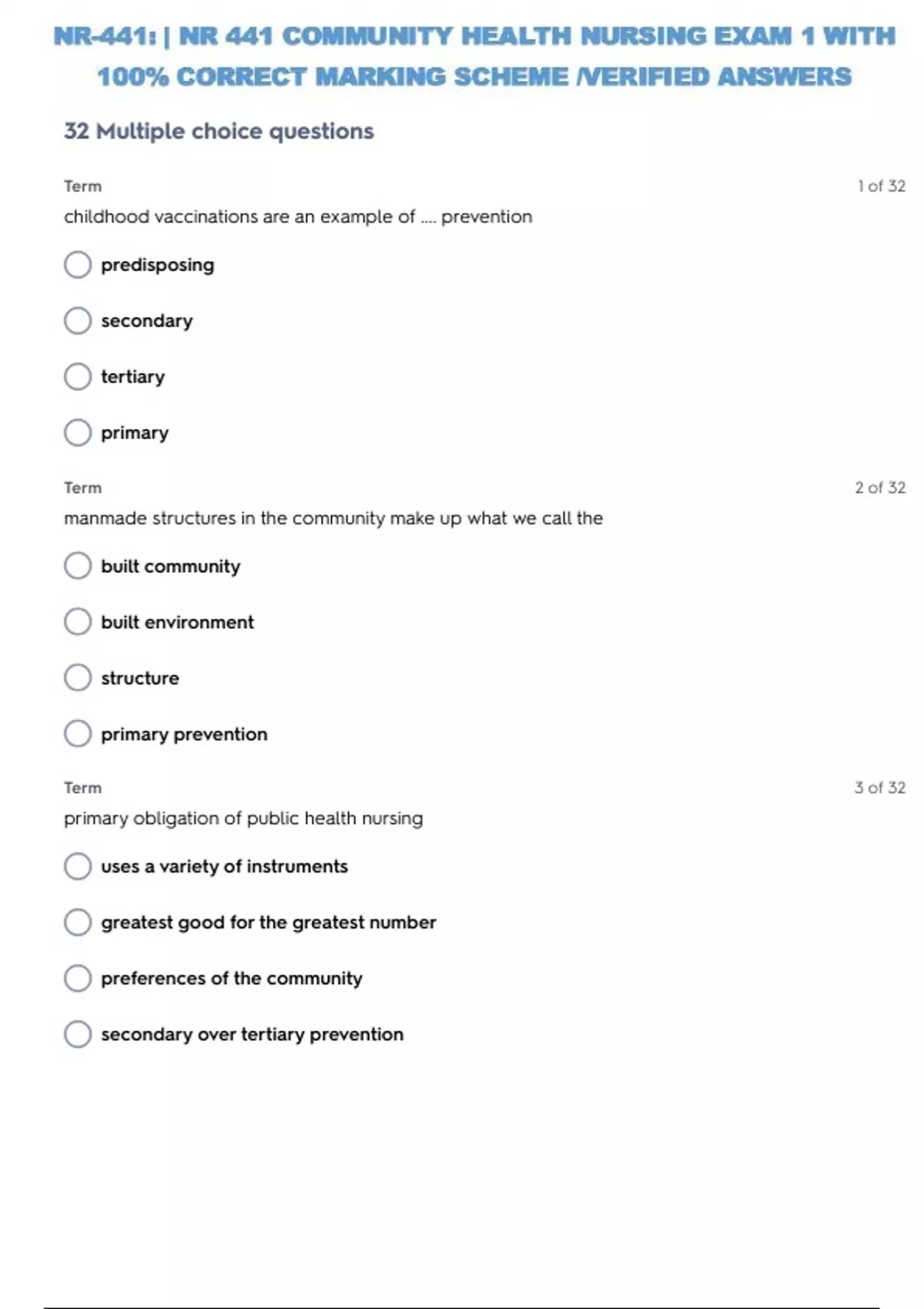
Task: Click the manmade structures question text
Action: (x=333, y=518)
